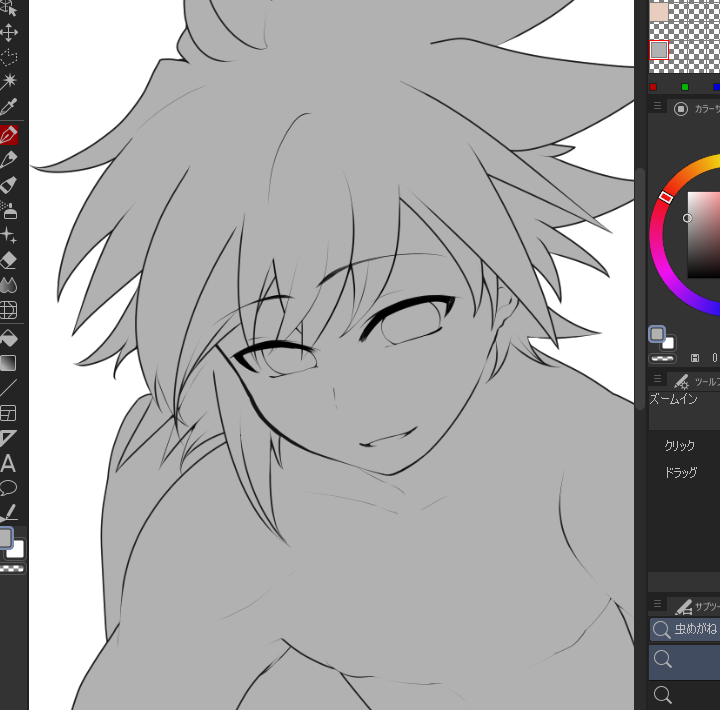Image resolution: width=720 pixels, height=710 pixels.
Task: Select the Balloon speech bubble tool
Action: pos(9,488)
